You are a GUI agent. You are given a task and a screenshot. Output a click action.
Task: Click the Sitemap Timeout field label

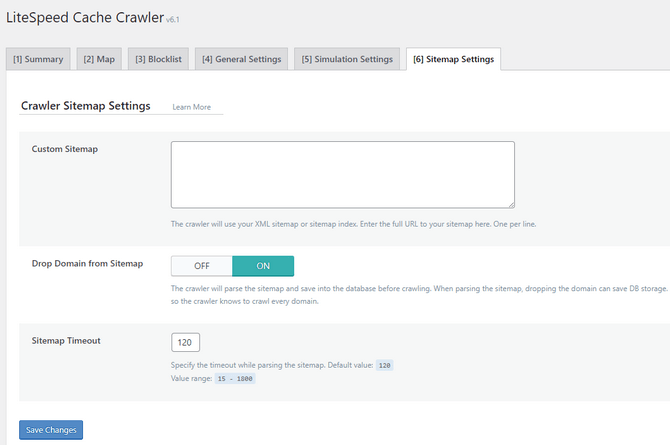pos(66,340)
